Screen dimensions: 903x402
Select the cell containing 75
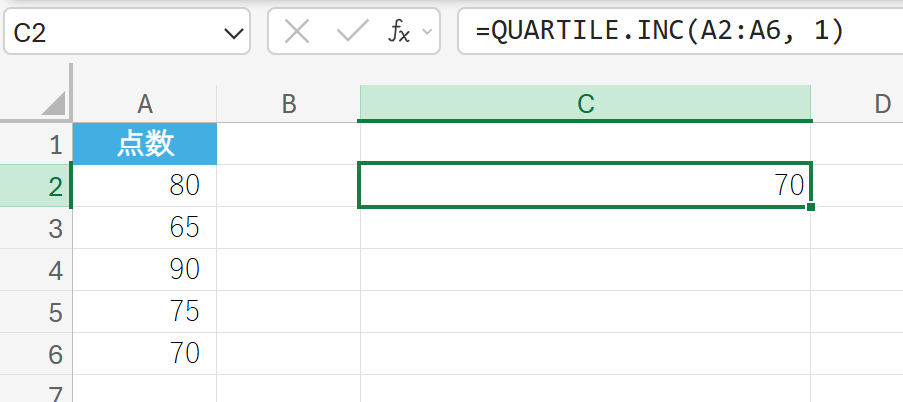tap(145, 312)
